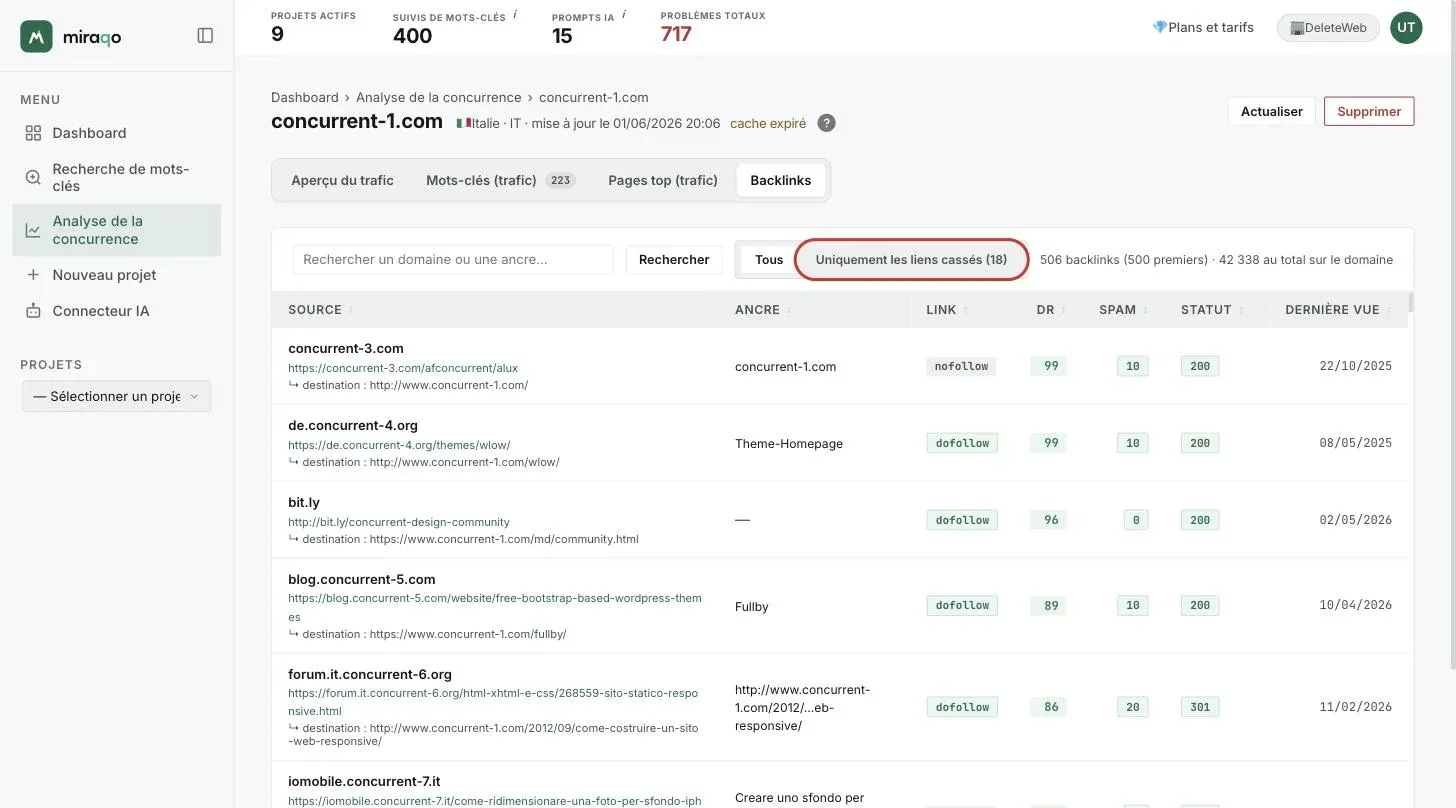
Task: Go to Dashboard breadcrumb link
Action: click(305, 97)
